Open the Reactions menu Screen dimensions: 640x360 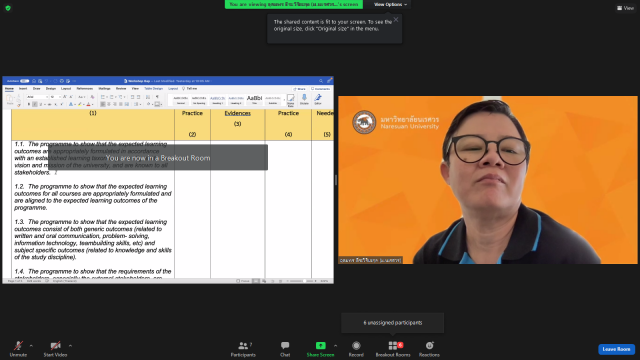click(x=429, y=349)
